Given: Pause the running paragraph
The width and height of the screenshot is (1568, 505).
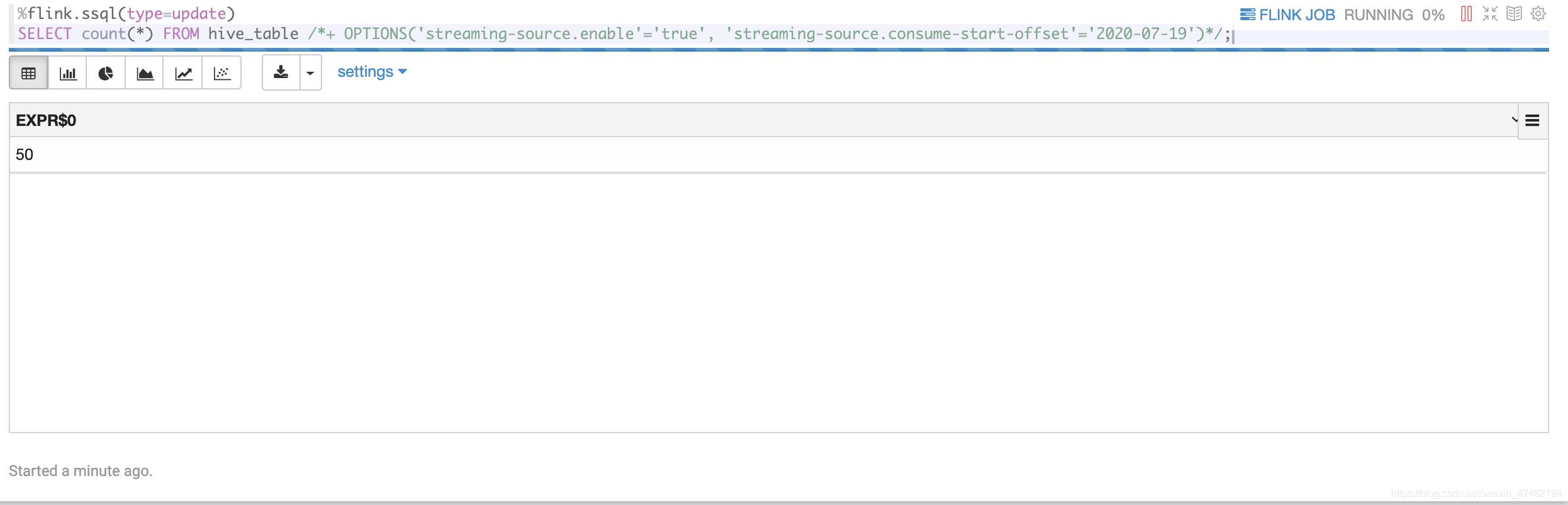Looking at the screenshot, I should (x=1466, y=14).
